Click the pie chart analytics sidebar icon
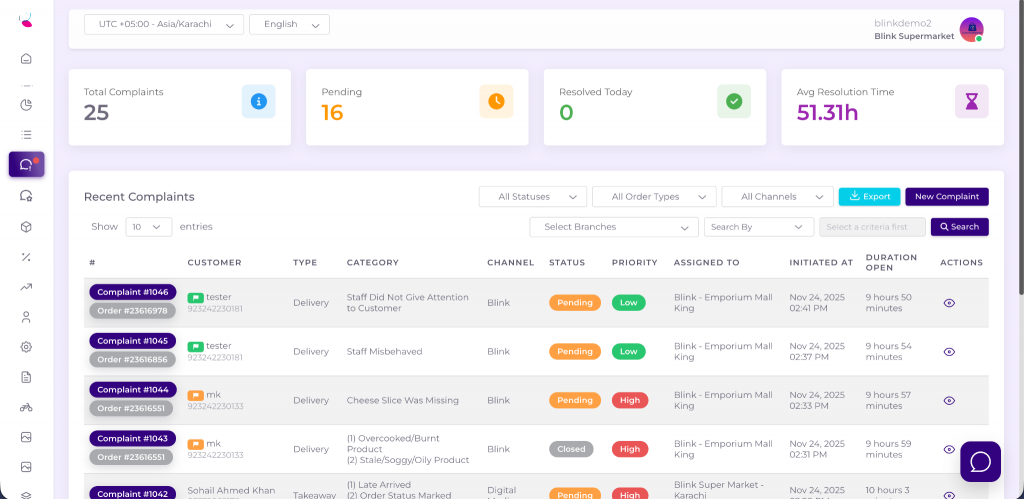The width and height of the screenshot is (1024, 499). (26, 104)
